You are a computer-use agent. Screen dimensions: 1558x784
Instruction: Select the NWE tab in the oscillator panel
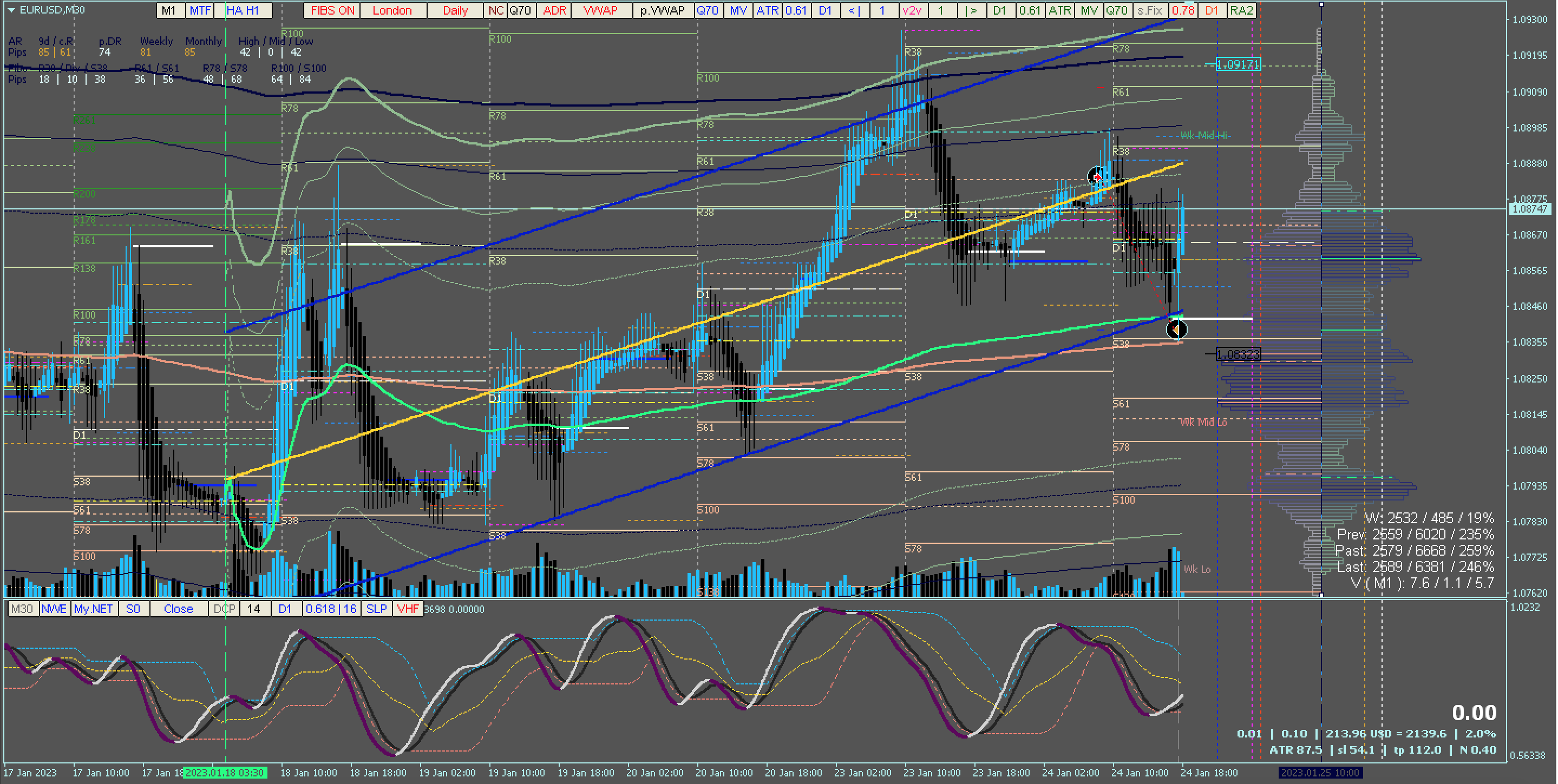point(54,609)
